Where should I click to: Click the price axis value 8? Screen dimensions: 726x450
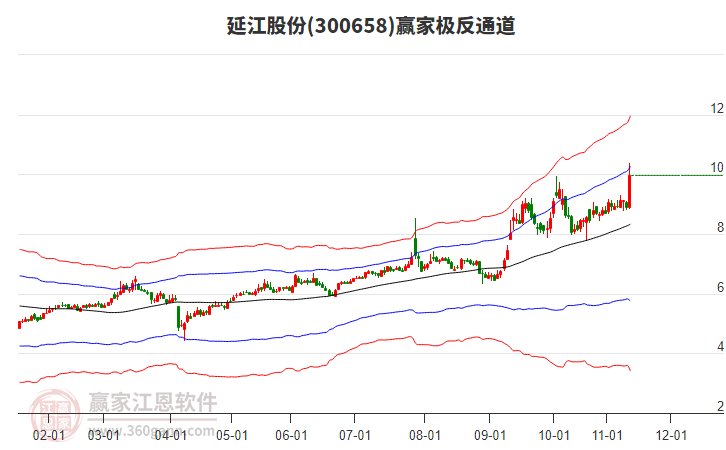tap(720, 227)
